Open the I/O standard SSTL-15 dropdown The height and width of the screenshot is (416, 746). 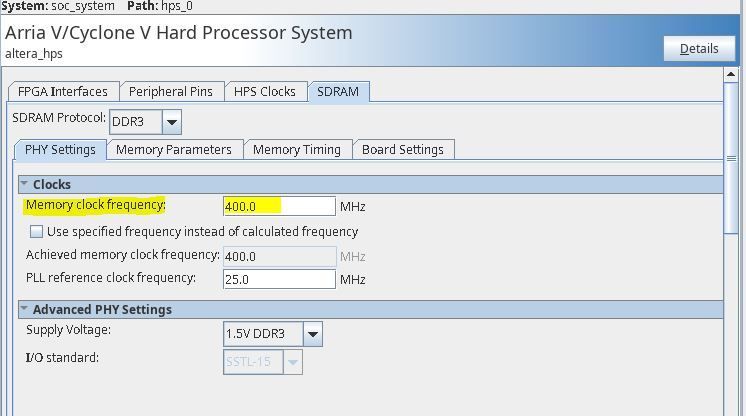pyautogui.click(x=293, y=362)
